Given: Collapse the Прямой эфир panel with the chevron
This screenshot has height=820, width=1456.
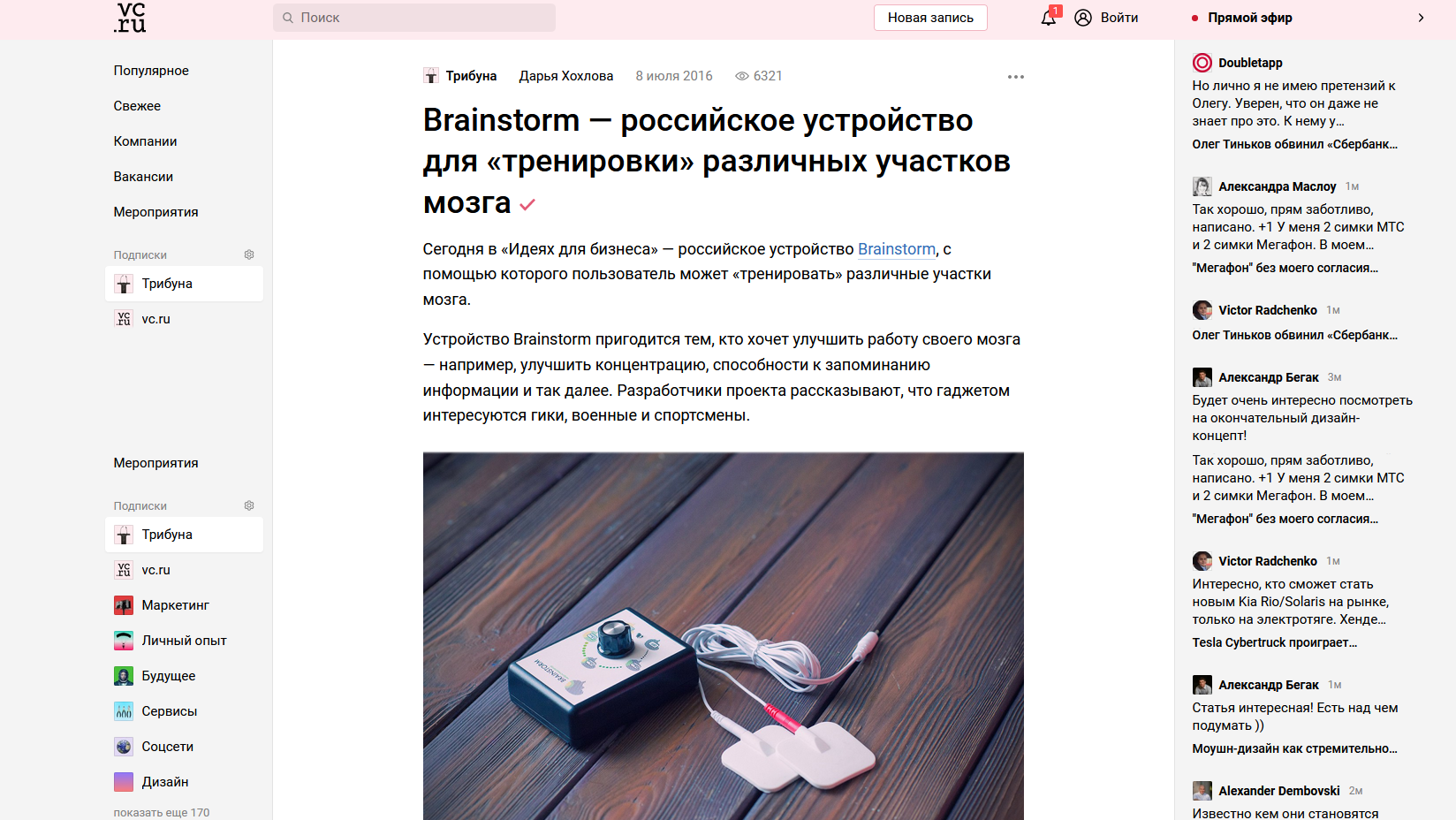Looking at the screenshot, I should click(1421, 18).
